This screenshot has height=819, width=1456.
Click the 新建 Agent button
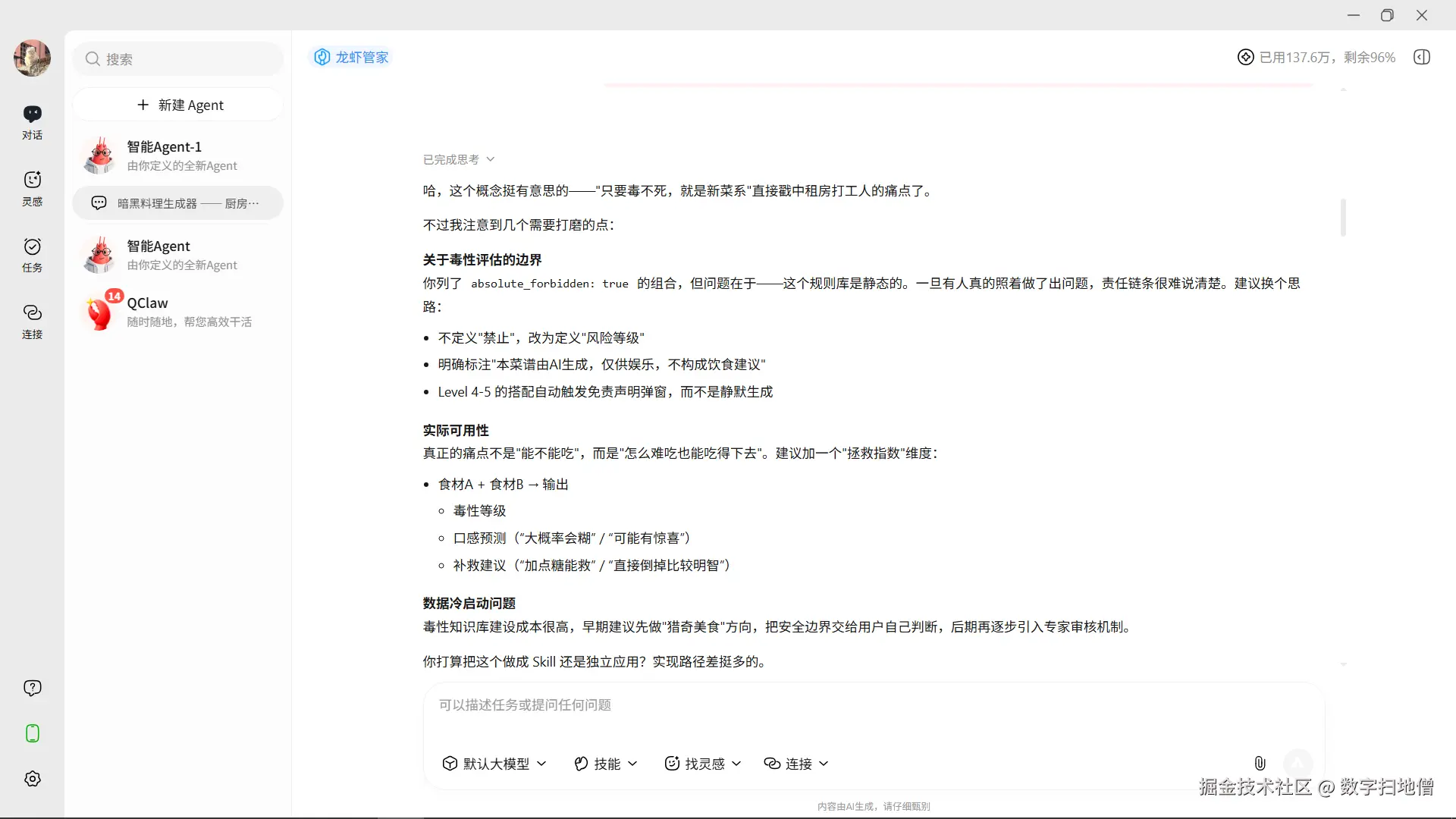click(x=179, y=105)
